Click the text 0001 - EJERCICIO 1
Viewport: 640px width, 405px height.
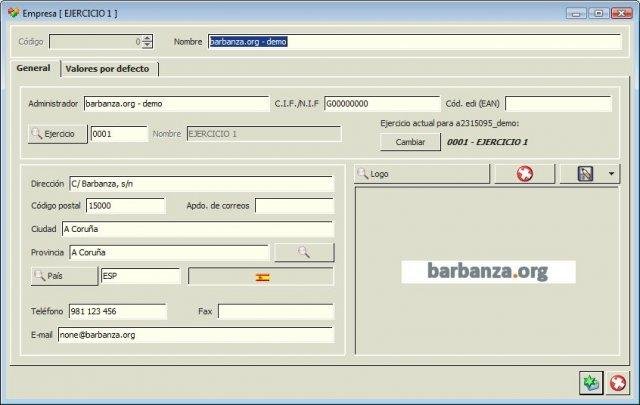click(487, 142)
